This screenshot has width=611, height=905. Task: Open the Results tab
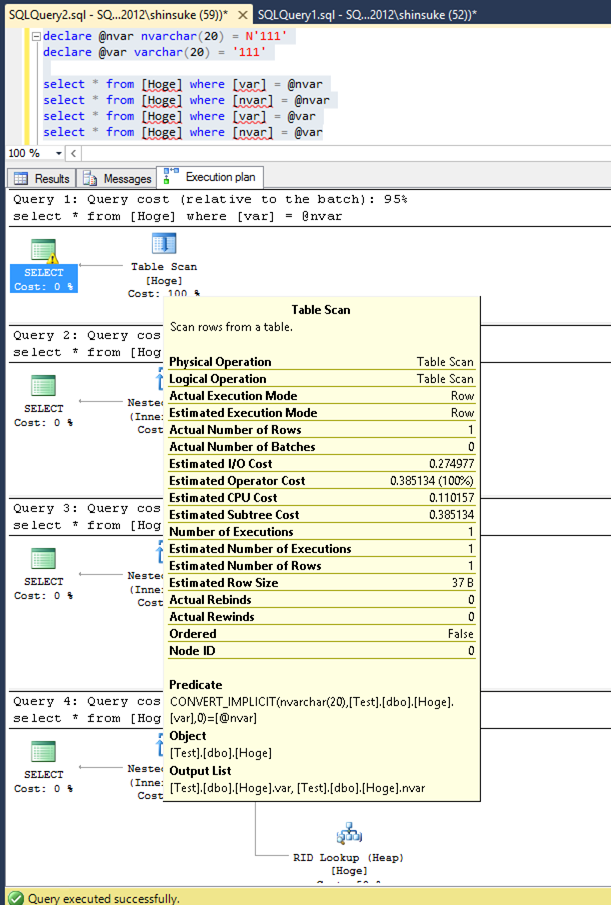pyautogui.click(x=42, y=178)
